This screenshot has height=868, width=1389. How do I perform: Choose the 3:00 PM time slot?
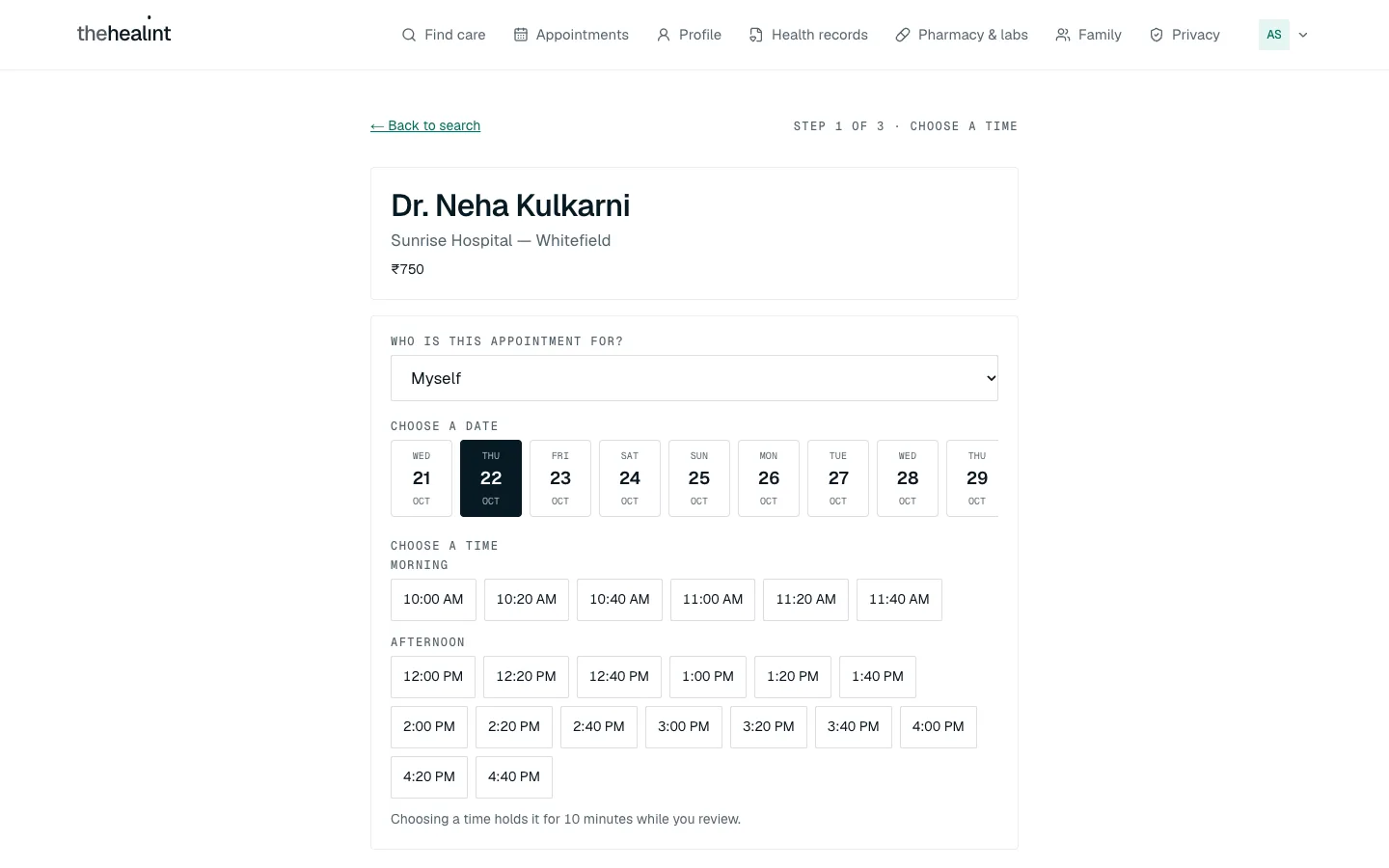pyautogui.click(x=684, y=727)
